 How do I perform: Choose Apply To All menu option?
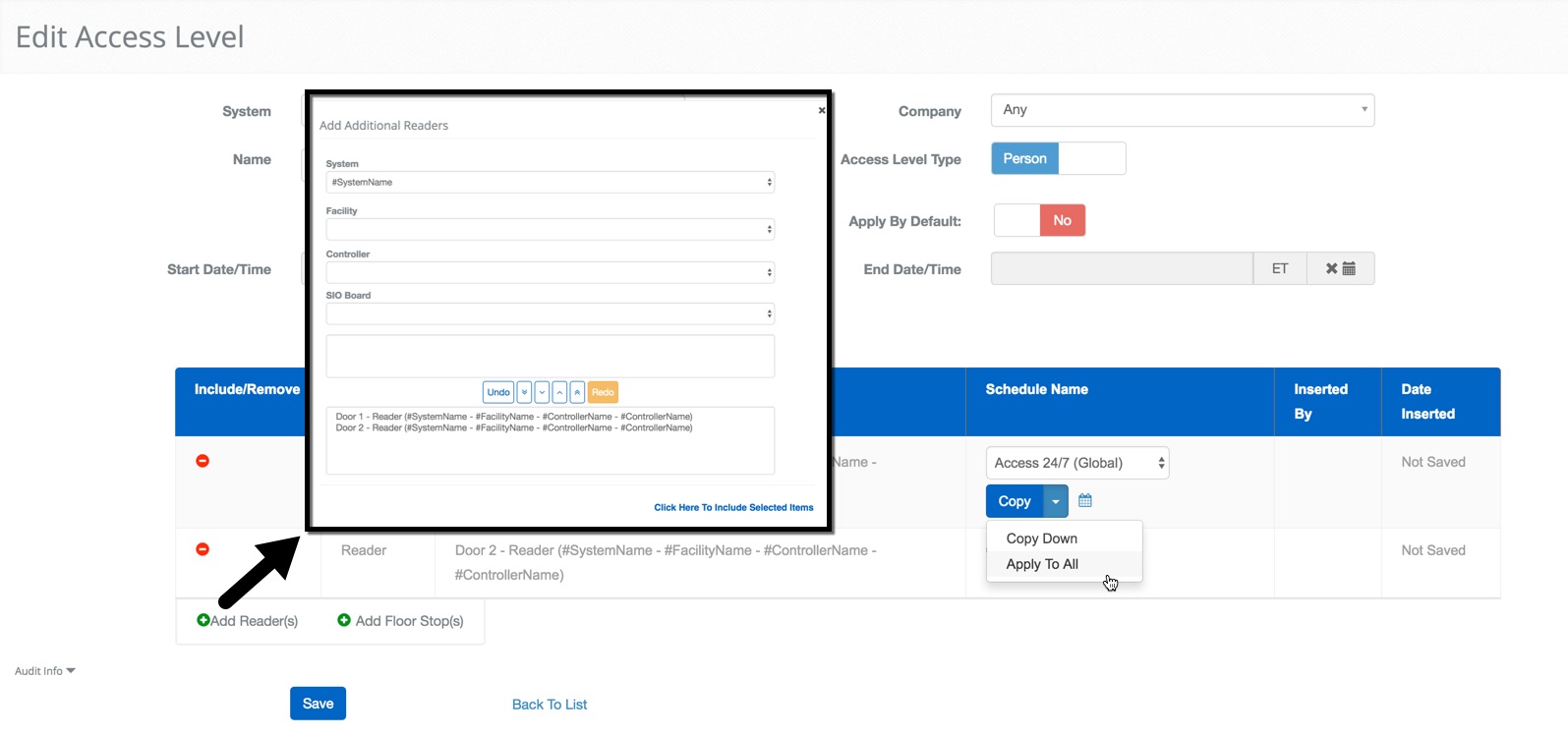(1041, 564)
